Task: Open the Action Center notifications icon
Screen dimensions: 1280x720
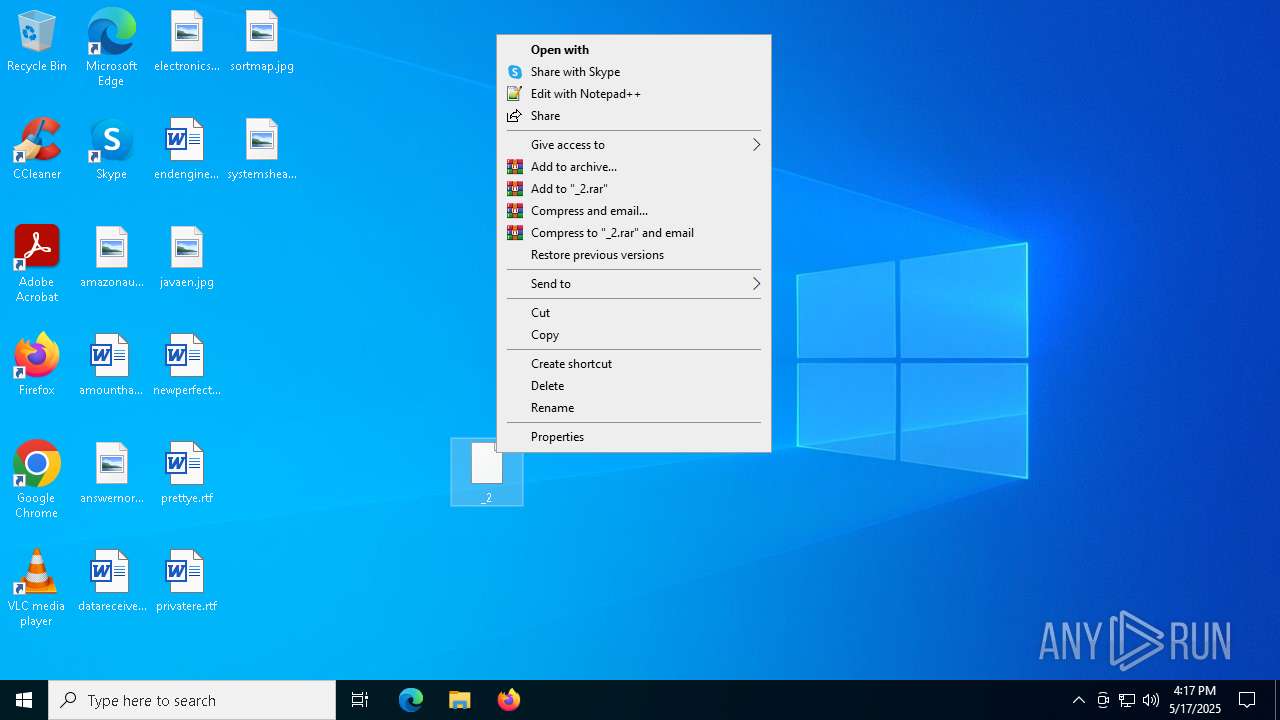Action: [1247, 700]
